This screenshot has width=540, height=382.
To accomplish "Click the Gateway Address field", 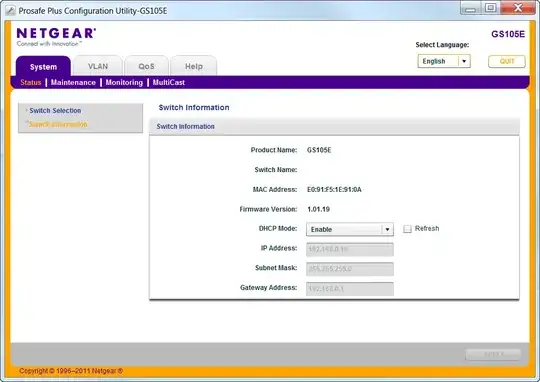I will pyautogui.click(x=350, y=289).
